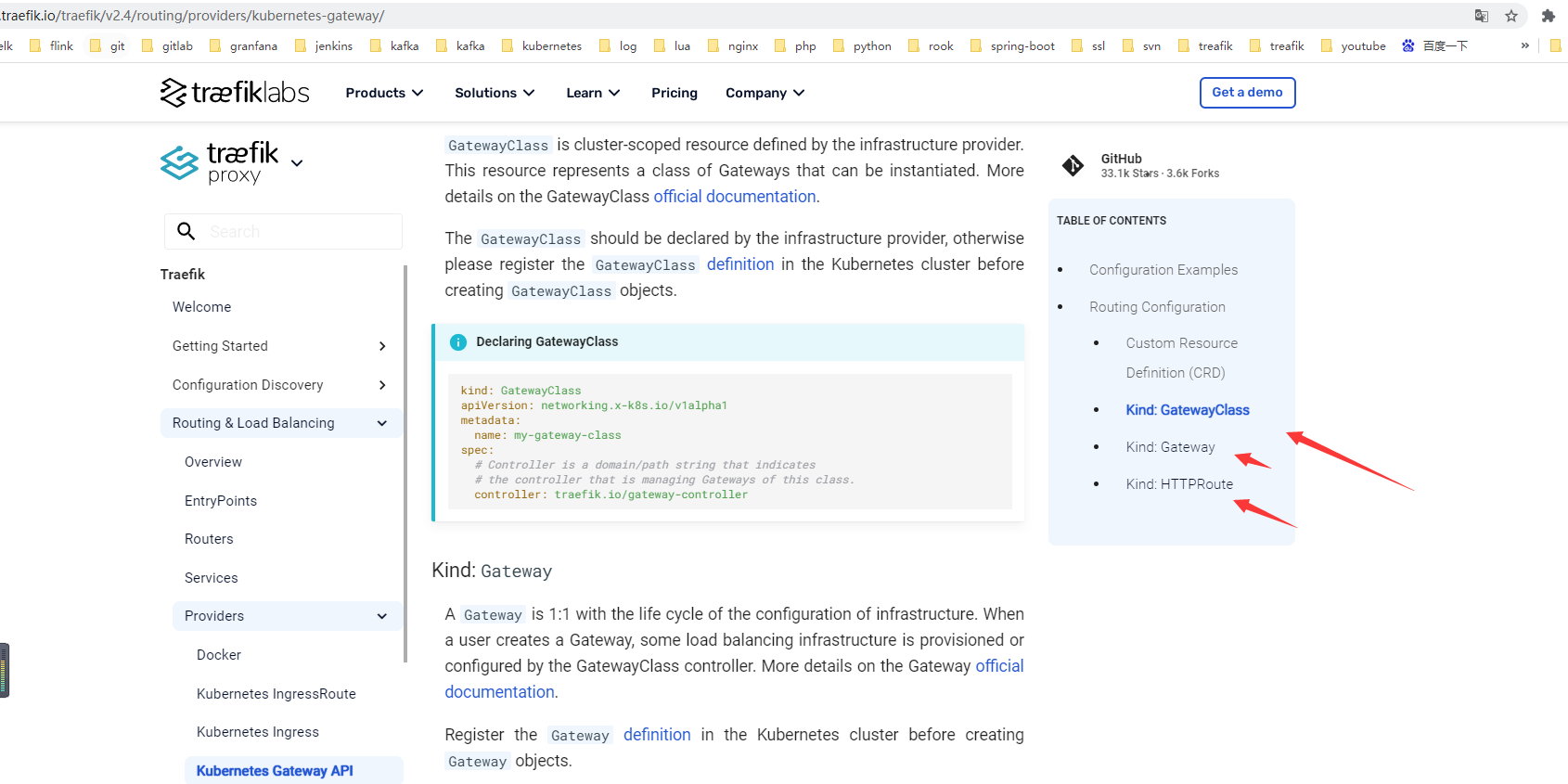Open the granfana bookmark folder

[243, 45]
